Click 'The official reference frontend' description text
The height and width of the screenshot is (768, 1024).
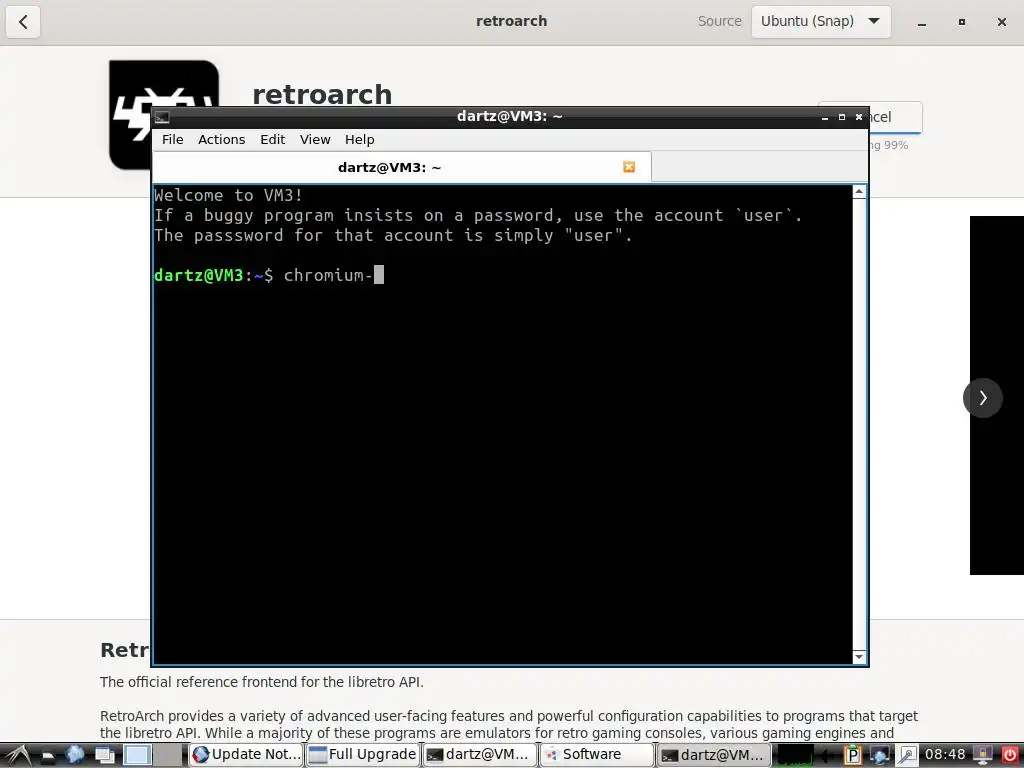click(262, 682)
